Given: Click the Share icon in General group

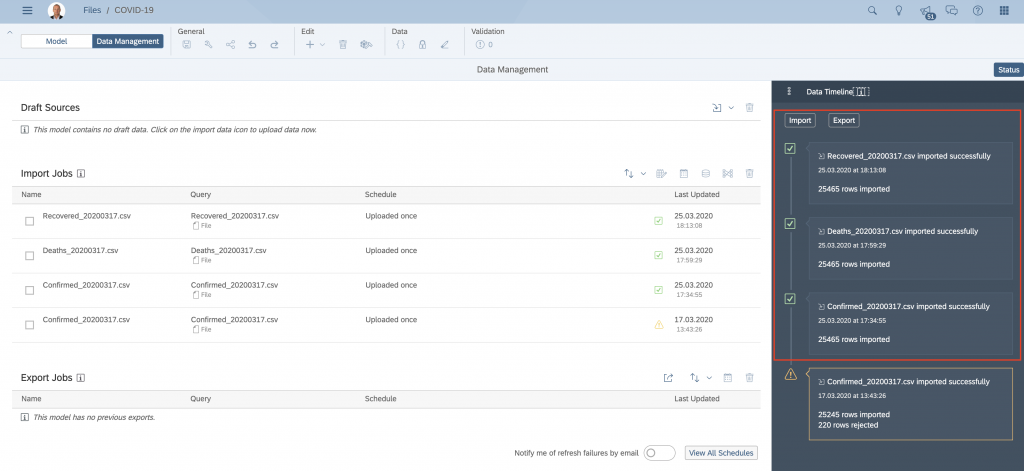Looking at the screenshot, I should click(231, 44).
